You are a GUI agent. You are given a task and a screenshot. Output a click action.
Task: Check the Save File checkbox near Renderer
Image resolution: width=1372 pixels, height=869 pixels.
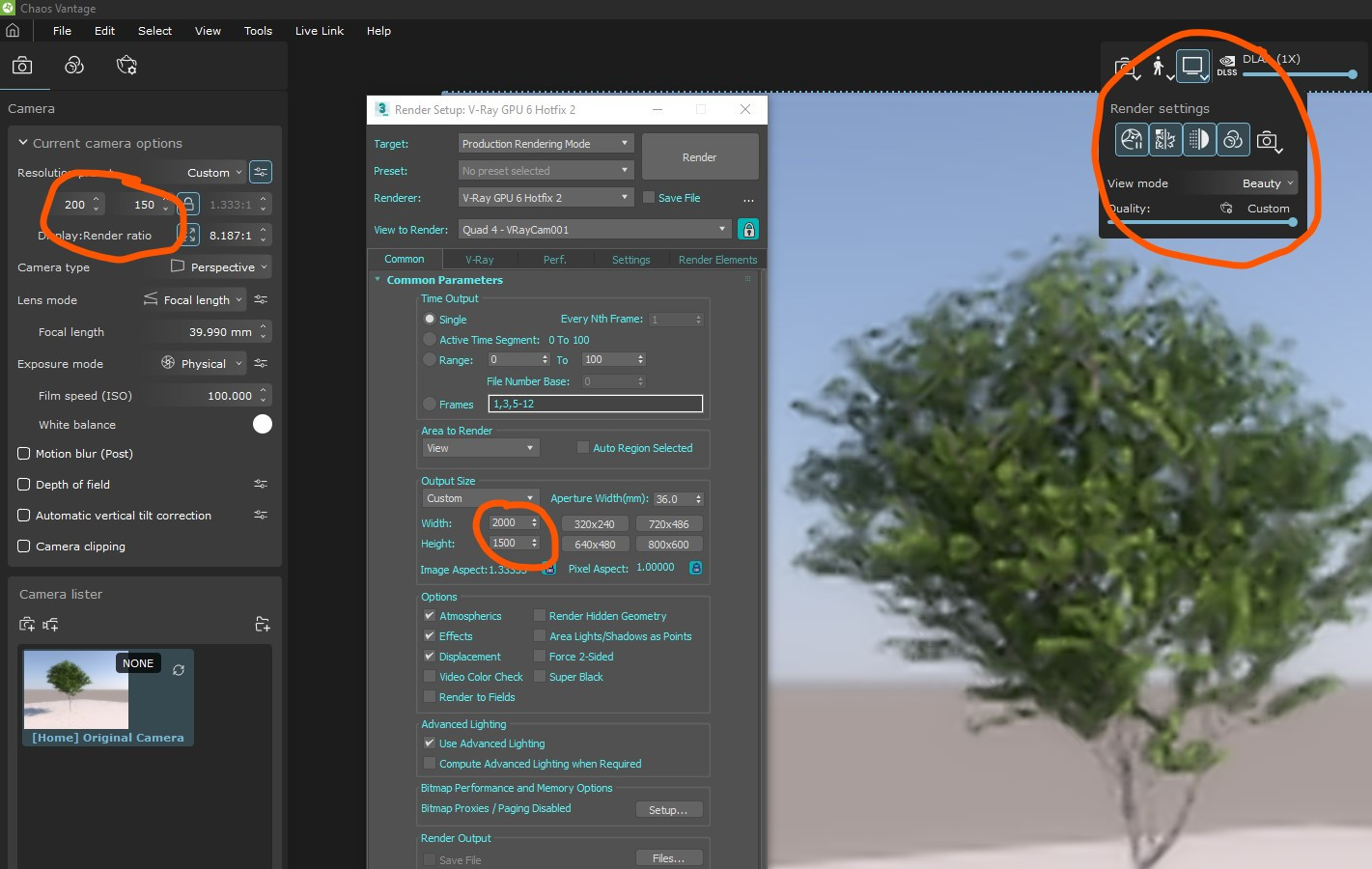(649, 197)
